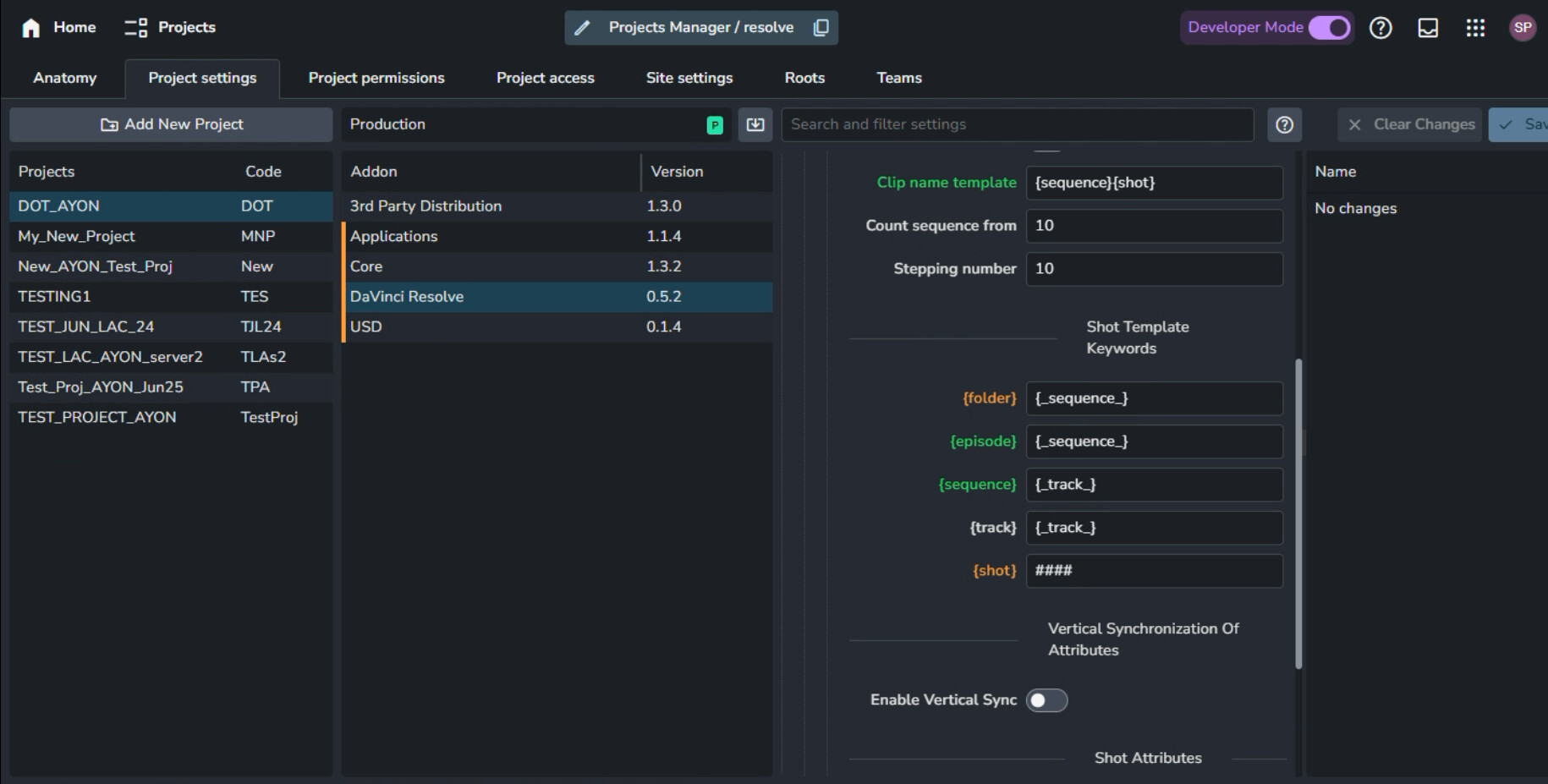
Task: Open the app grid launcher icon
Action: [1475, 28]
